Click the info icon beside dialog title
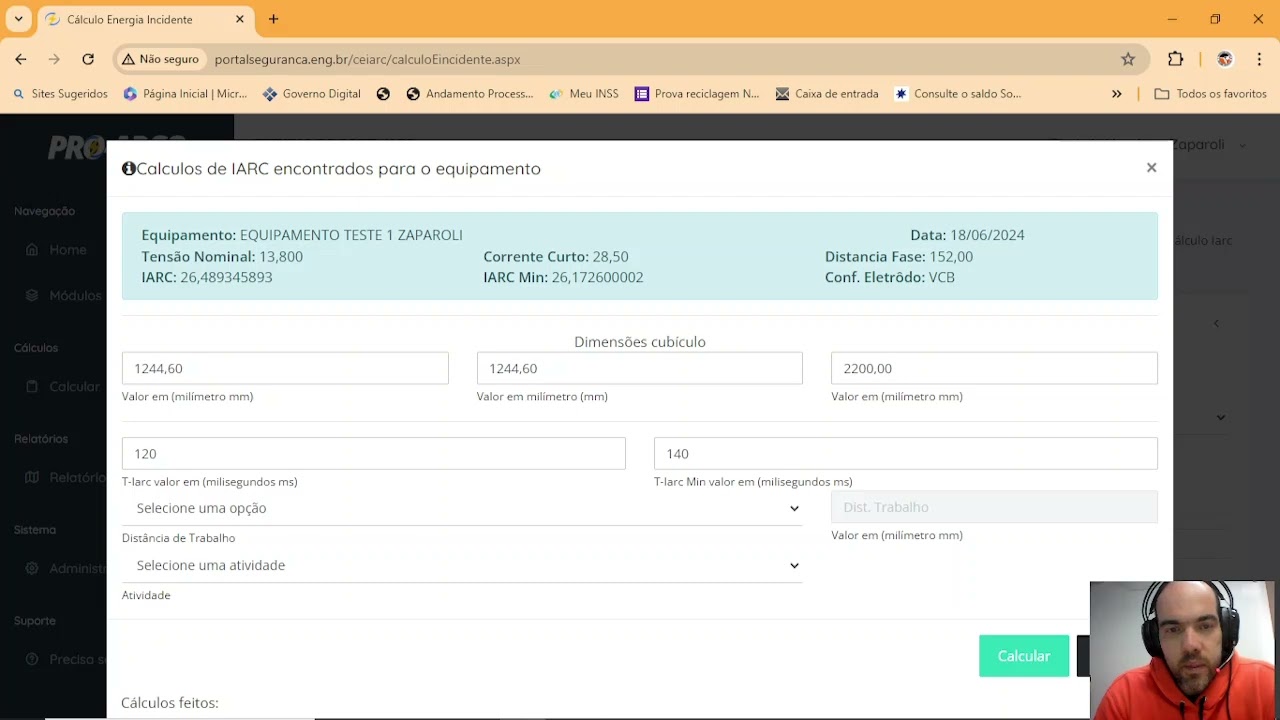Image resolution: width=1280 pixels, height=720 pixels. point(129,169)
